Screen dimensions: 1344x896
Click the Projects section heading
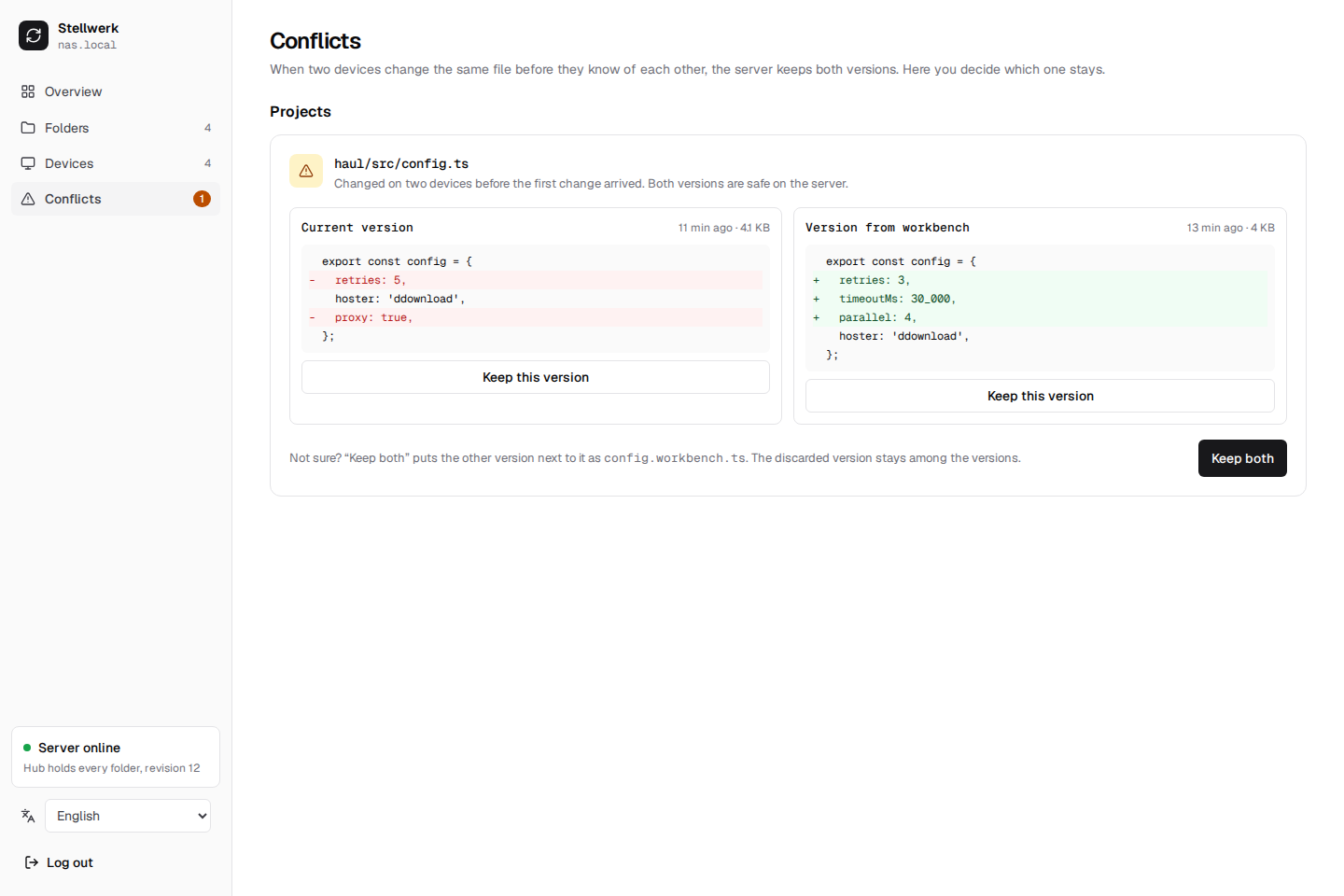(301, 111)
